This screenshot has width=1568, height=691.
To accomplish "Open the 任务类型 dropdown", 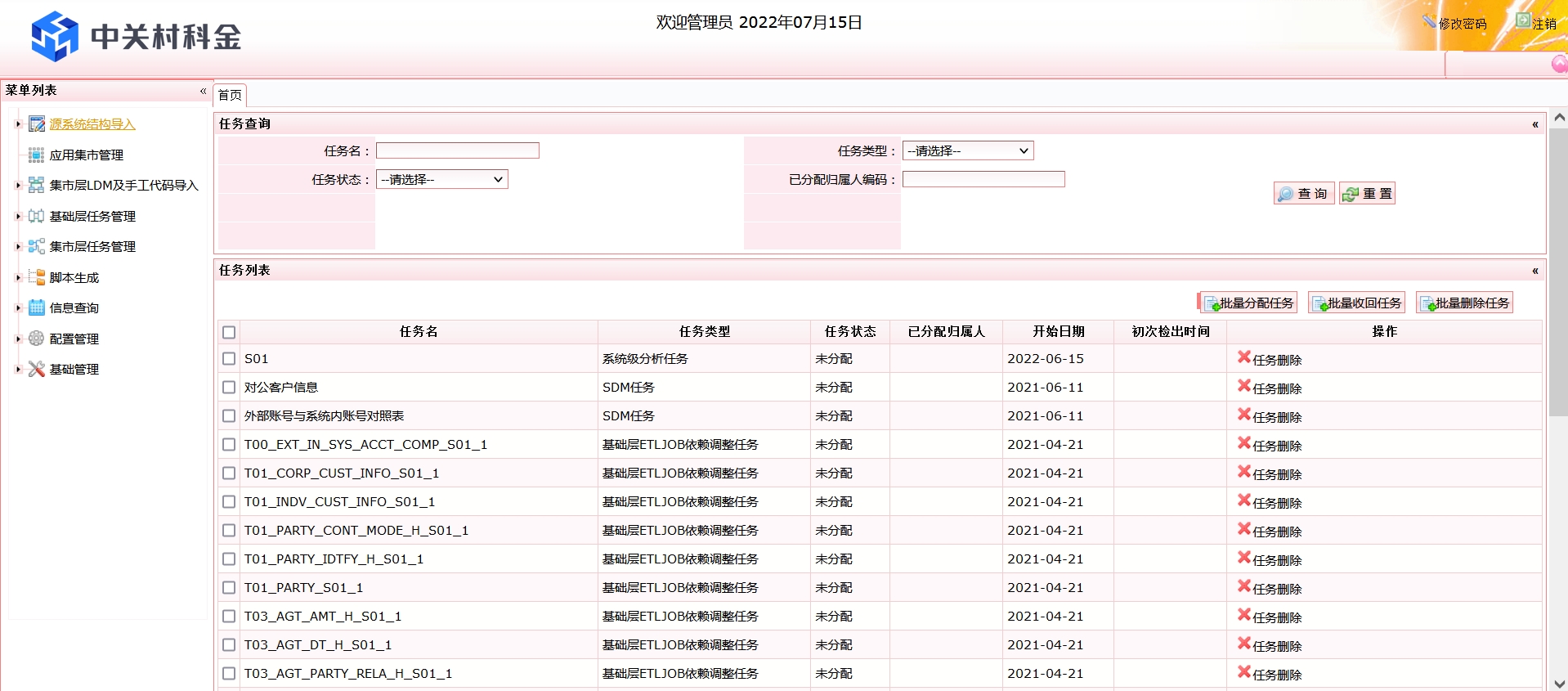I will [968, 150].
